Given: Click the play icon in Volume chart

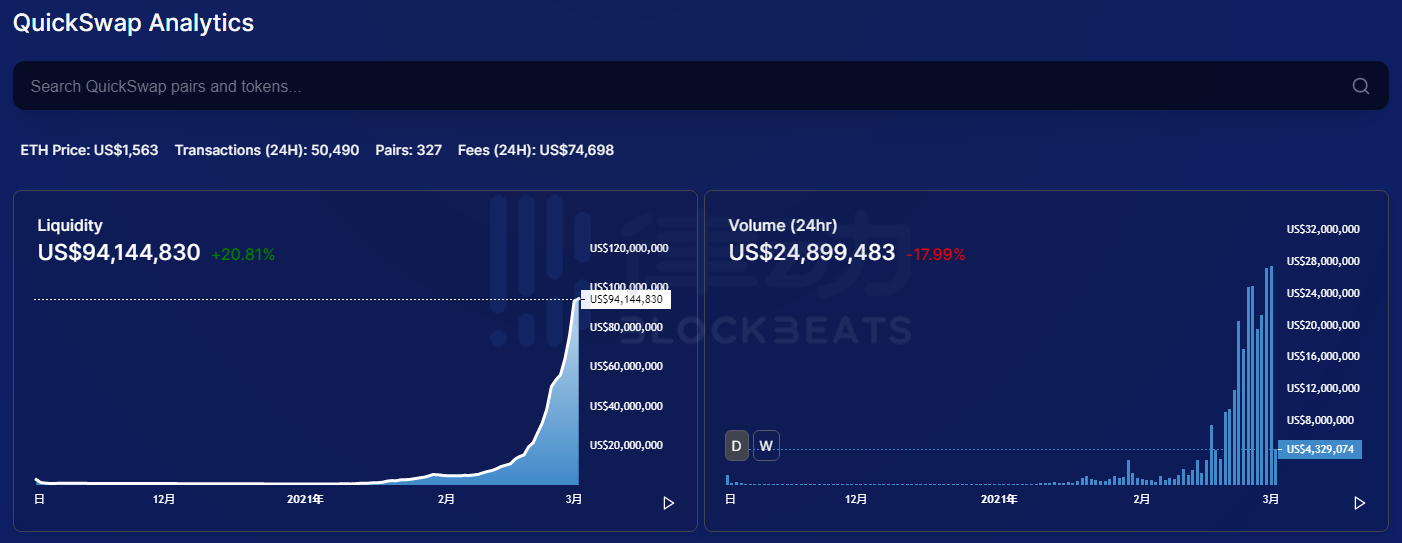Looking at the screenshot, I should [x=1359, y=503].
